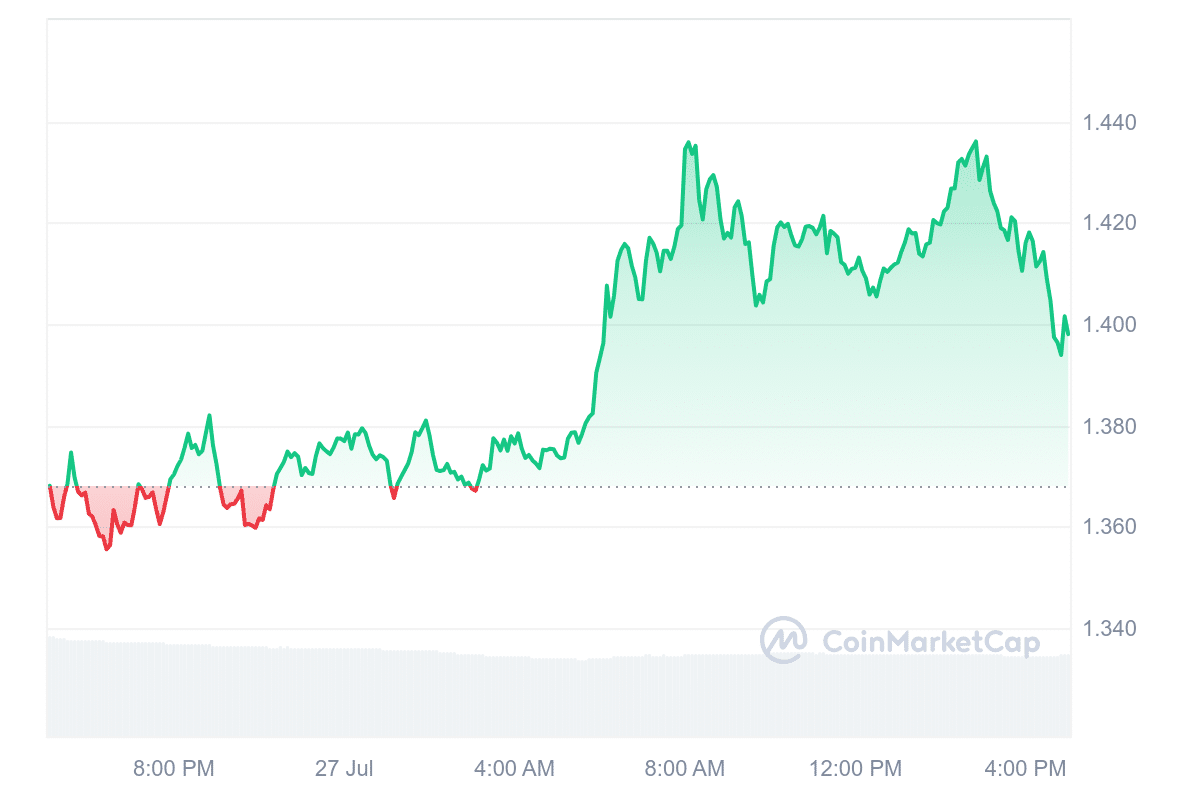Click the lowest red dip of the price line
Image resolution: width=1200 pixels, height=800 pixels.
click(107, 549)
